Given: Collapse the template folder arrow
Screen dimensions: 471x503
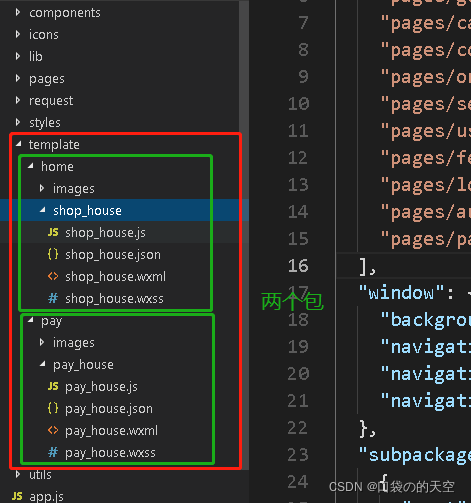Looking at the screenshot, I should click(x=19, y=144).
